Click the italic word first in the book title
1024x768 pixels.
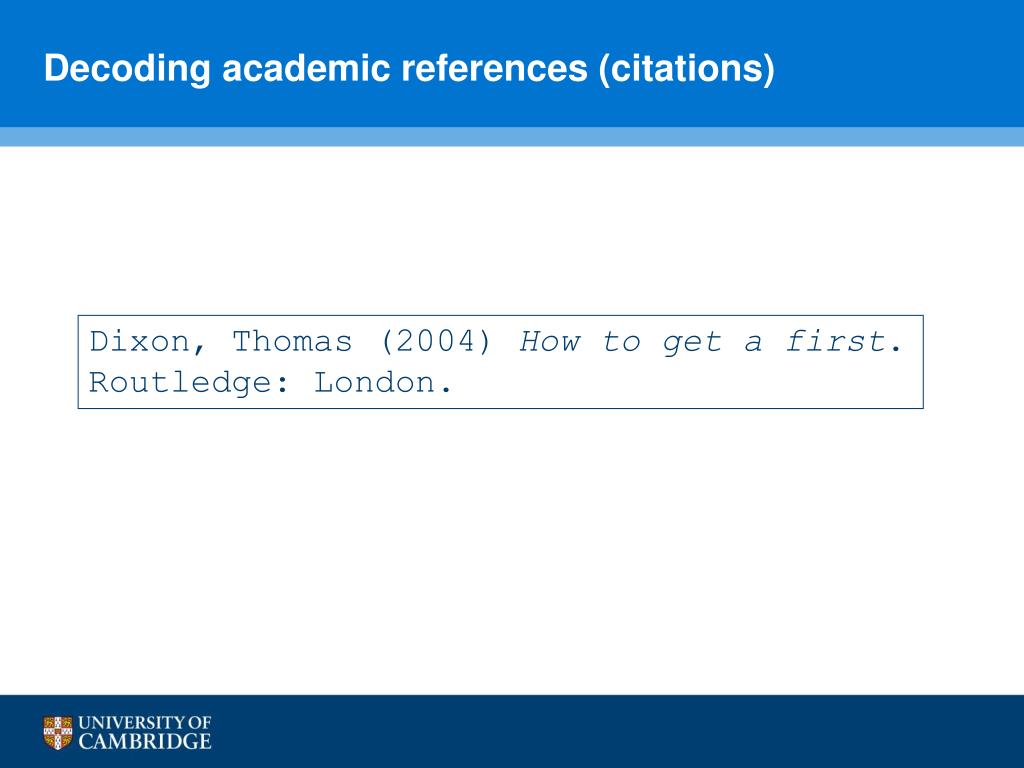click(836, 342)
